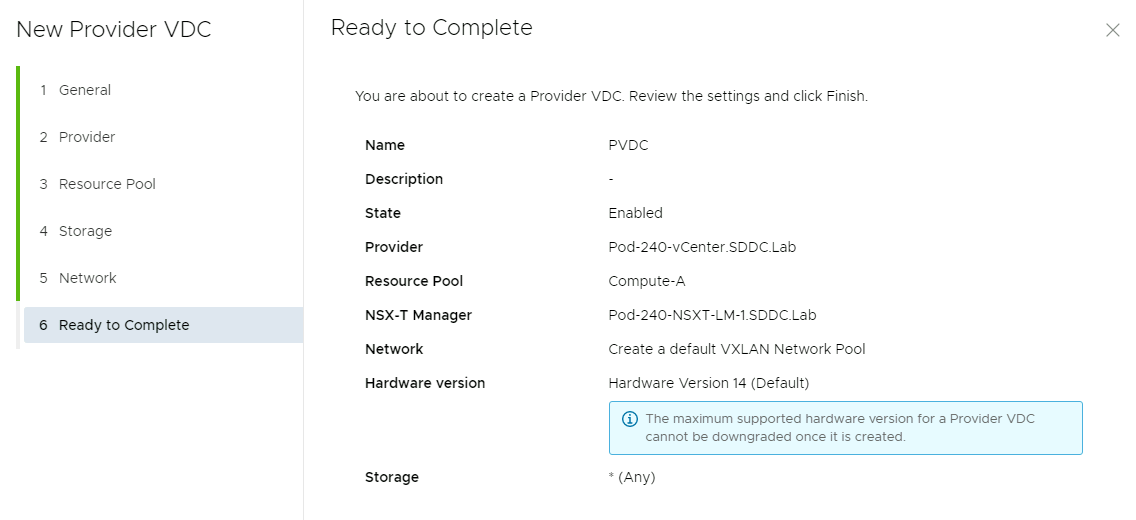The height and width of the screenshot is (520, 1136).
Task: Click the review settings instruction text
Action: (x=611, y=96)
